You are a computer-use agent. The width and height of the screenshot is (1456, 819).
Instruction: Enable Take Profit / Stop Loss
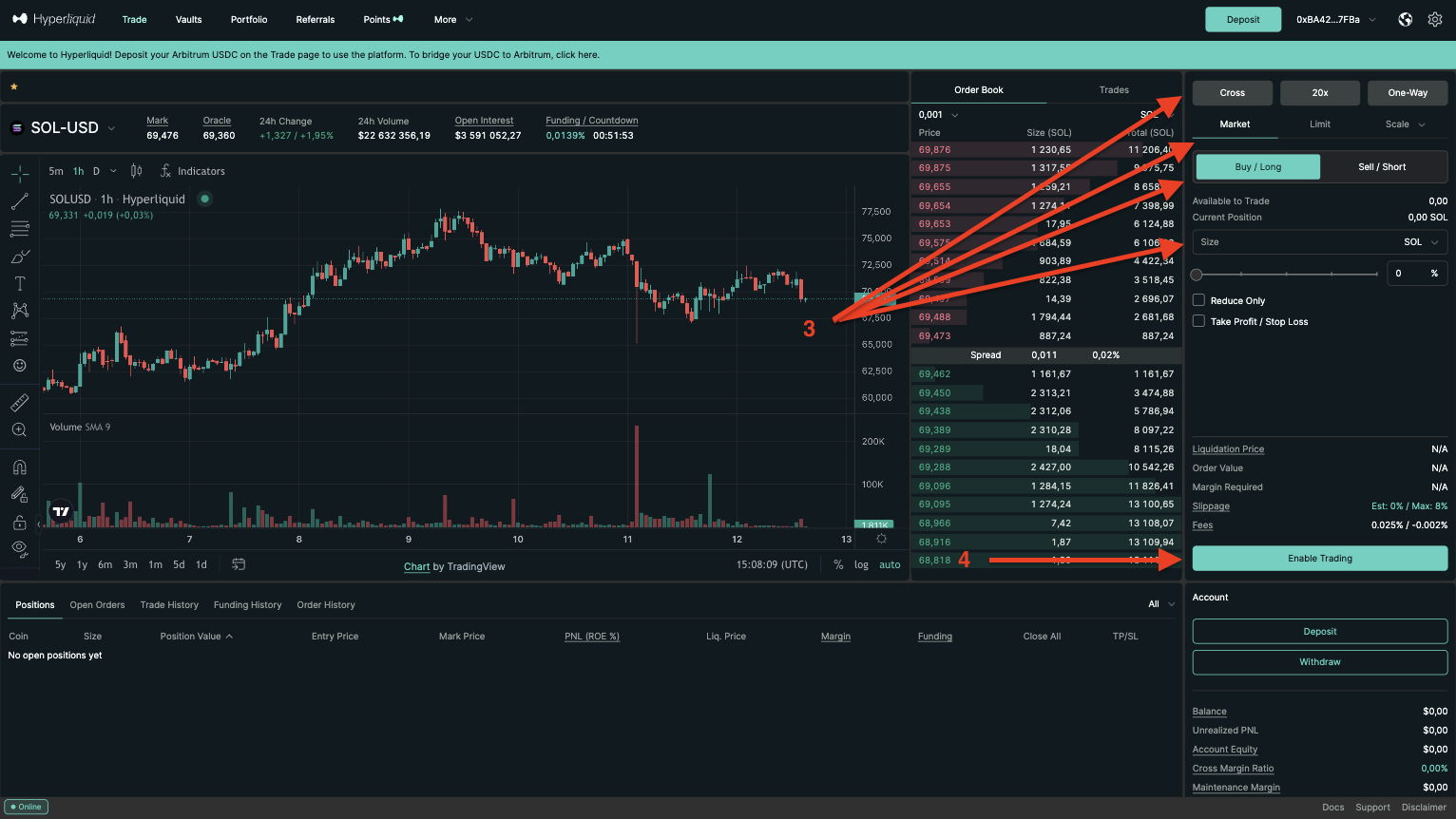coord(1198,320)
